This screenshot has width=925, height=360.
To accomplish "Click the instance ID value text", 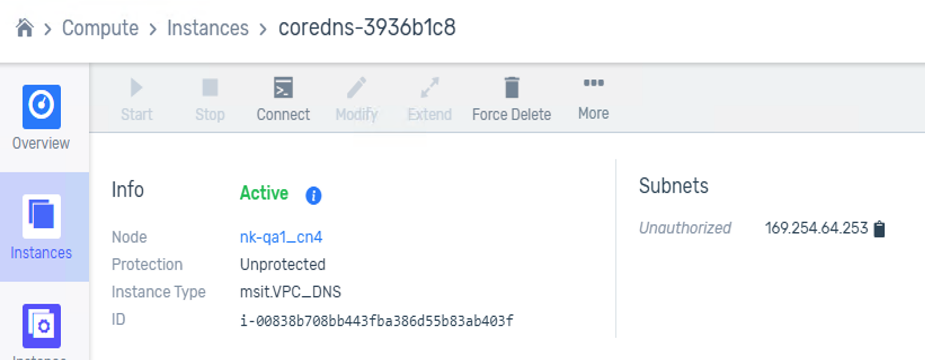I will point(376,322).
